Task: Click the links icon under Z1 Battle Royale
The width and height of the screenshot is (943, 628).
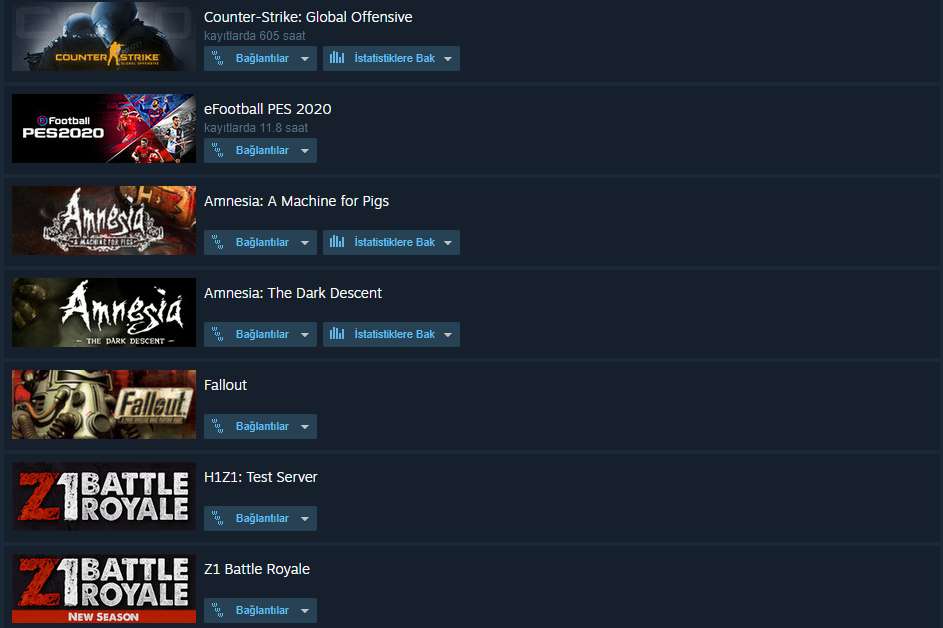Action: point(218,611)
